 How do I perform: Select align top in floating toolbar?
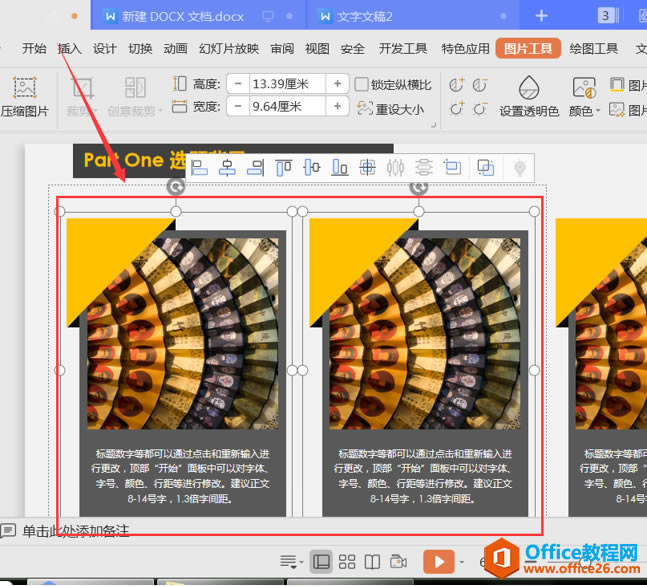284,168
